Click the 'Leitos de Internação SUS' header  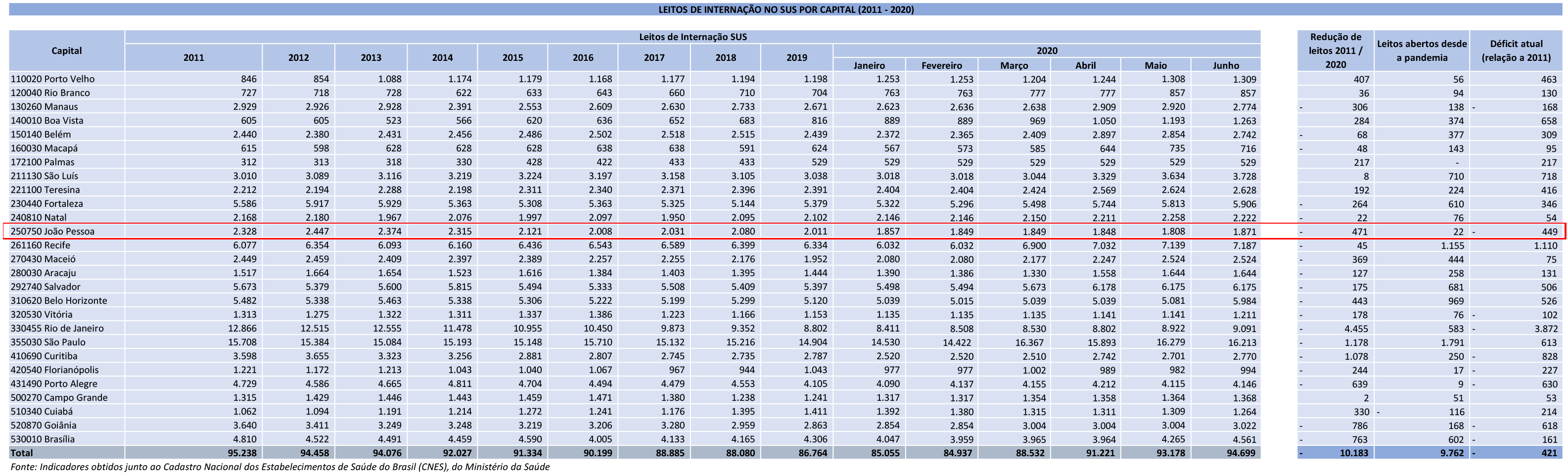(692, 37)
